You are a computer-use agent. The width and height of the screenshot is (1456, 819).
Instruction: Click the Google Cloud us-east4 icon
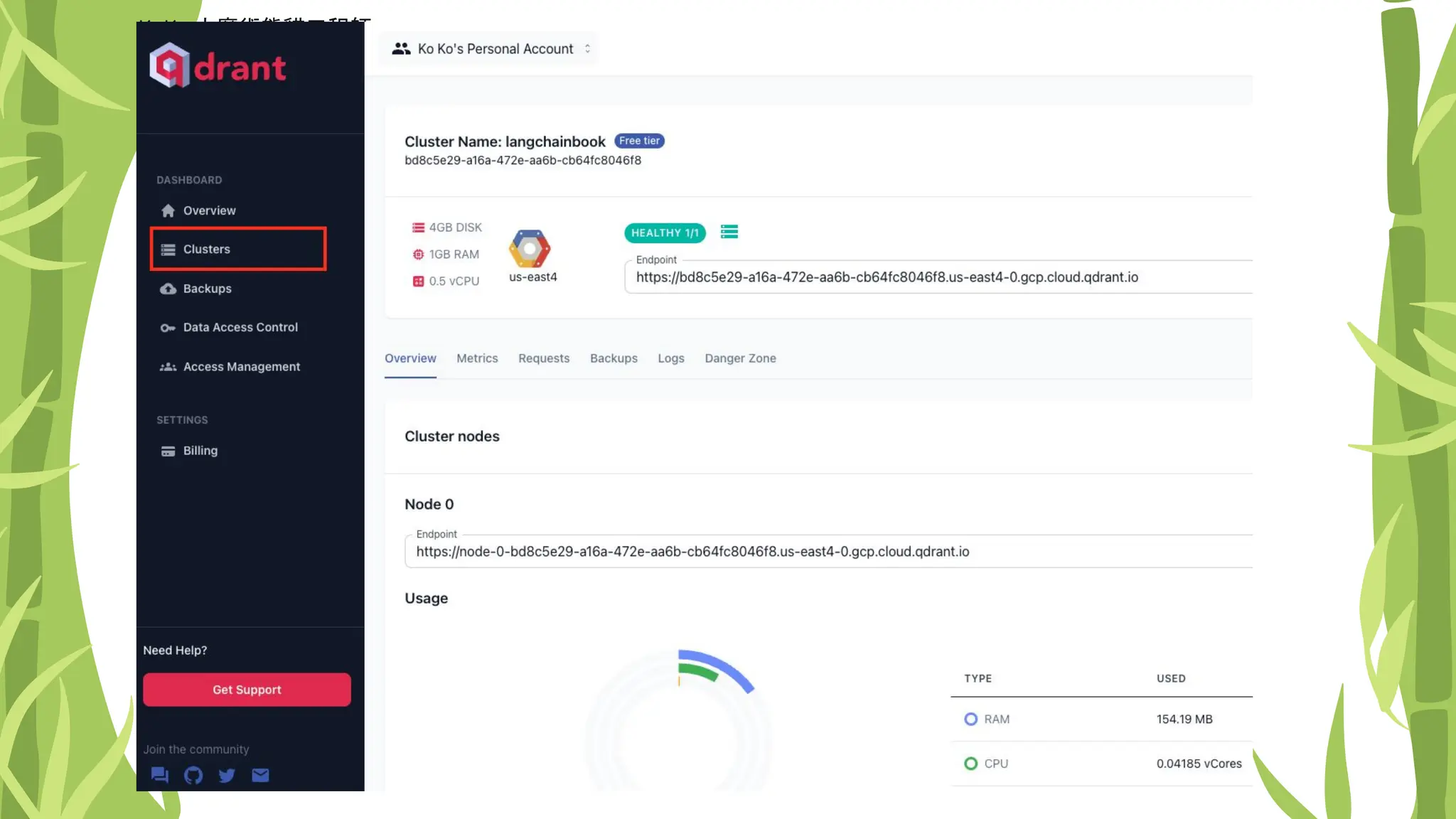point(530,249)
